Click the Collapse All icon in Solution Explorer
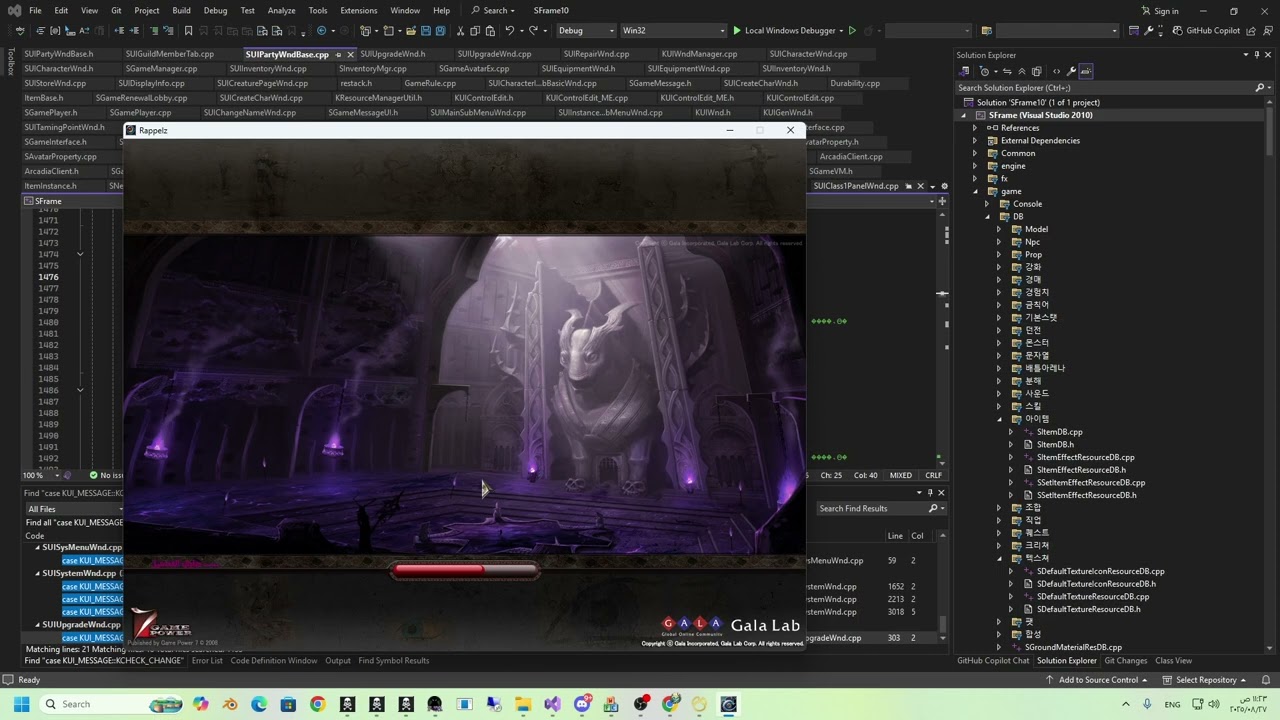The height and width of the screenshot is (720, 1280). [1022, 71]
